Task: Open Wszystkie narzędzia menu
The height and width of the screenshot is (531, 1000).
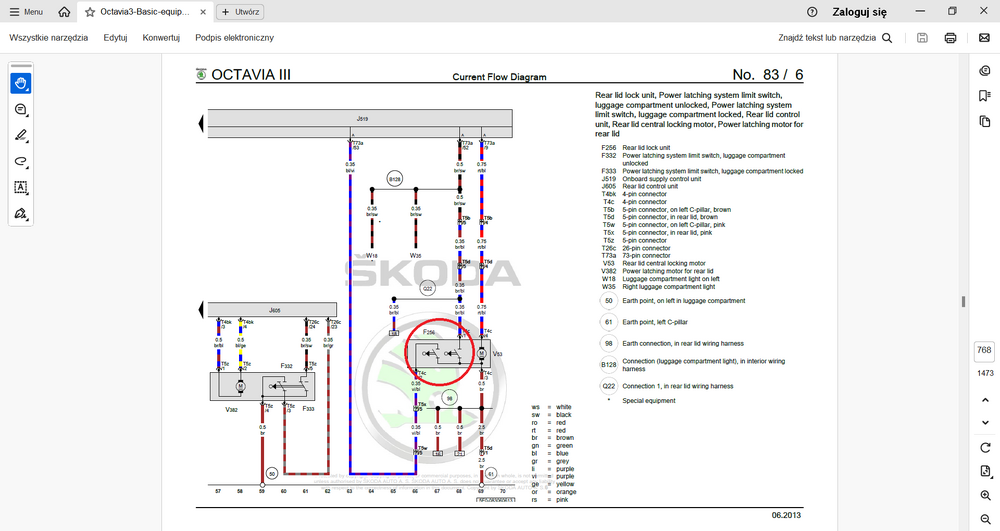Action: (x=49, y=38)
